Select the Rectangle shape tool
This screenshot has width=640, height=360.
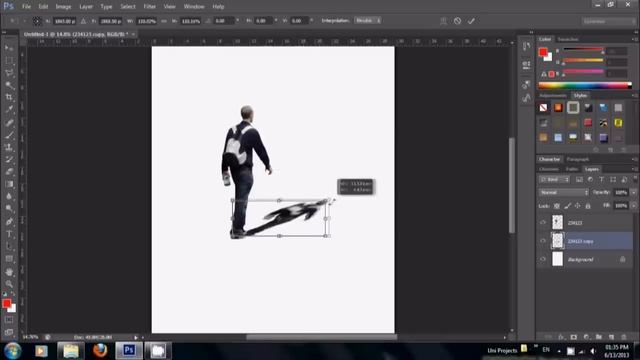(9, 258)
